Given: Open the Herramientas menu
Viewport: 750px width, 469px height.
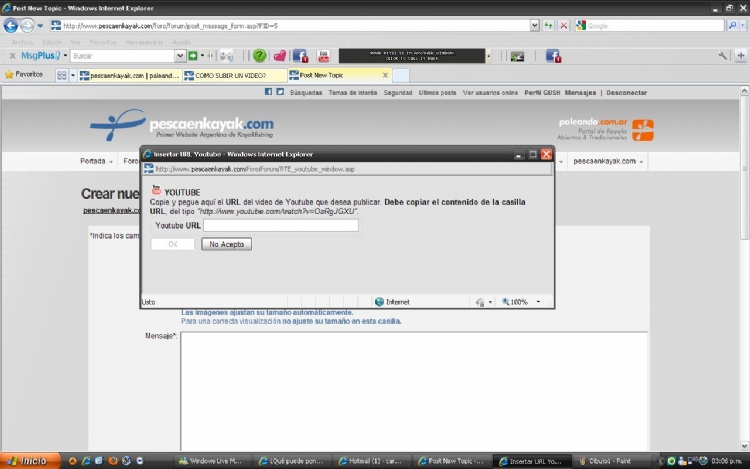Looking at the screenshot, I should (x=144, y=42).
